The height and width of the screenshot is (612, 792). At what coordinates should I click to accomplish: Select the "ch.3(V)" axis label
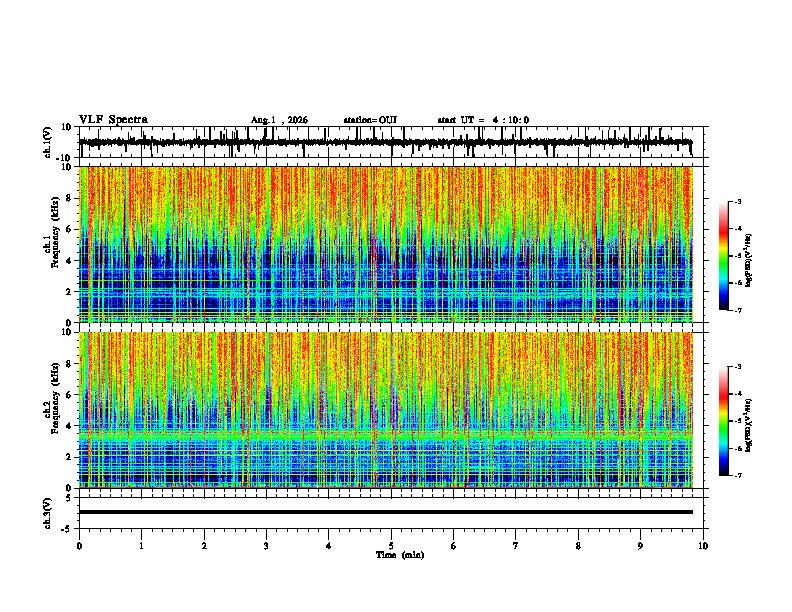[x=48, y=513]
